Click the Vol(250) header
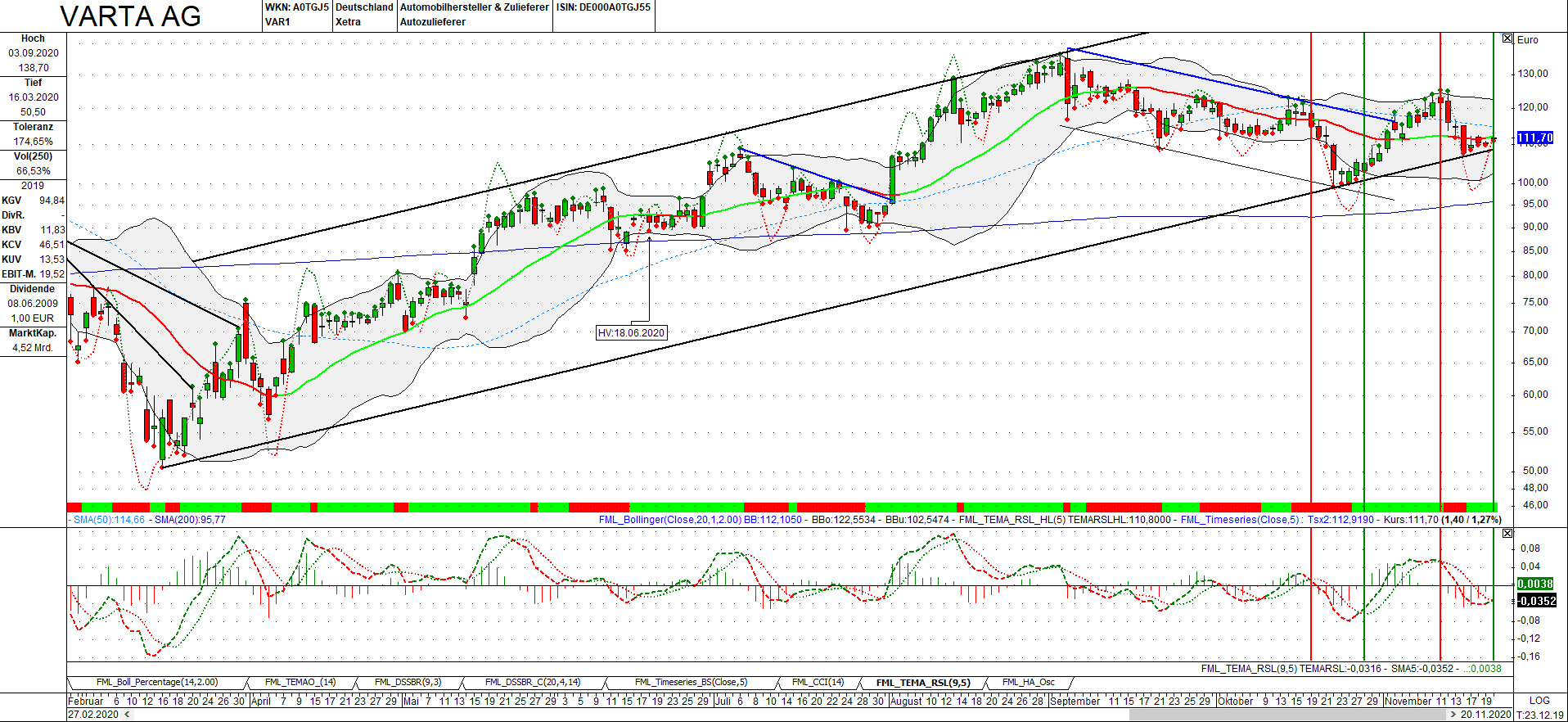This screenshot has width=1568, height=722. point(34,156)
